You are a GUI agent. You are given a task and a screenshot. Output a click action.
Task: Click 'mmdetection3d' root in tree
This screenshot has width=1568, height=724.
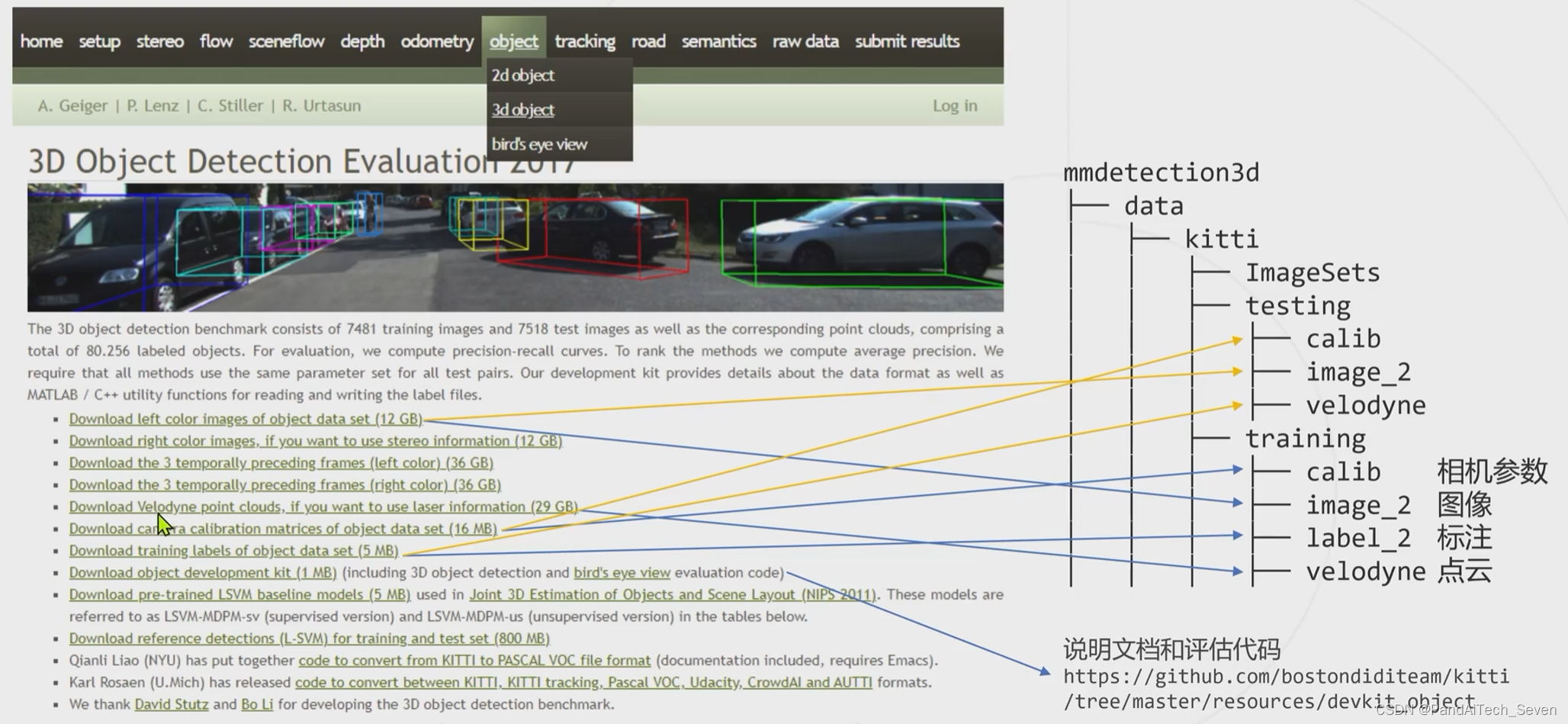coord(1161,172)
